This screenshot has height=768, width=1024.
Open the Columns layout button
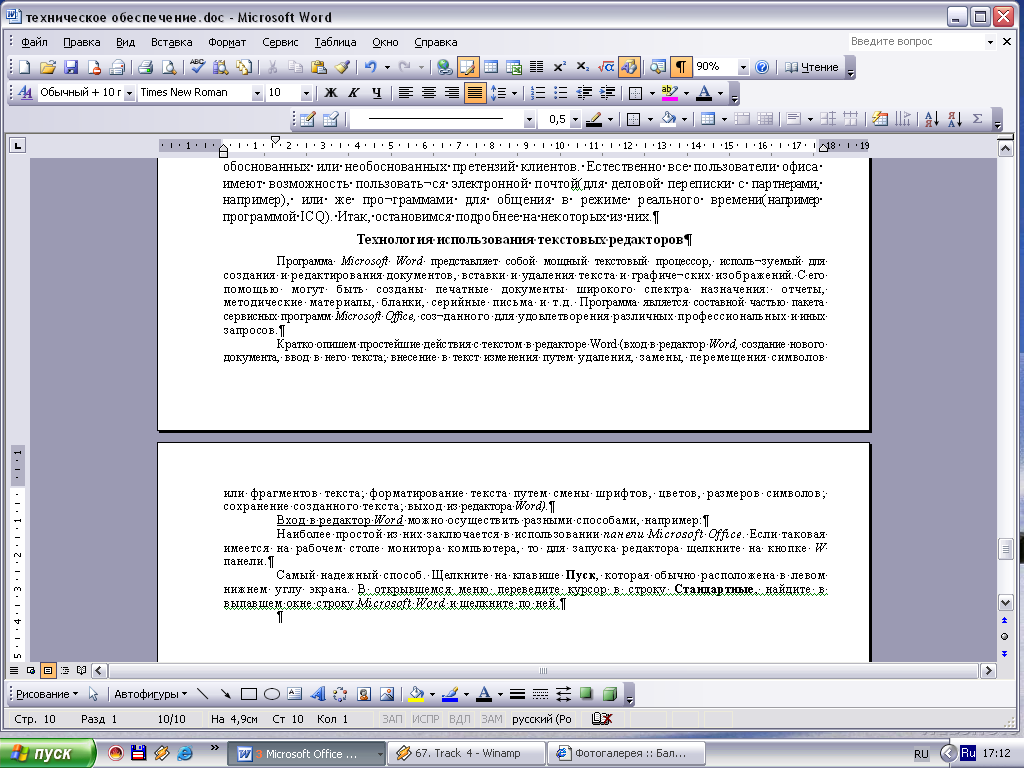(537, 67)
